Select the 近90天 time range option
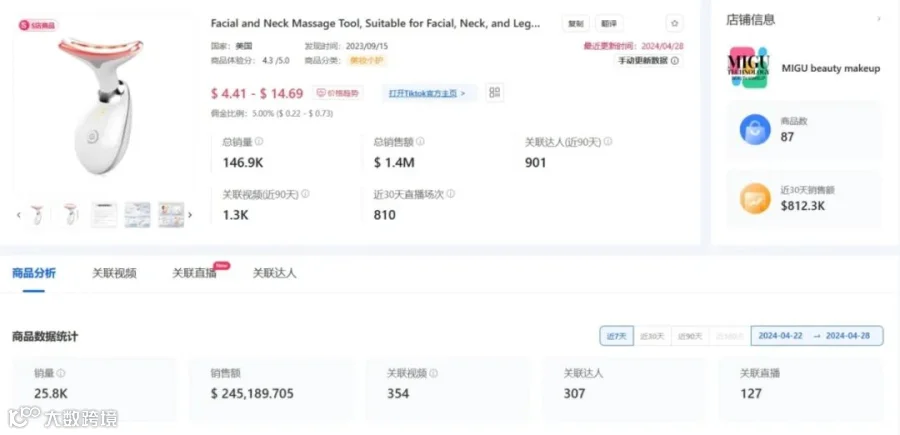The height and width of the screenshot is (435, 900). click(x=690, y=336)
